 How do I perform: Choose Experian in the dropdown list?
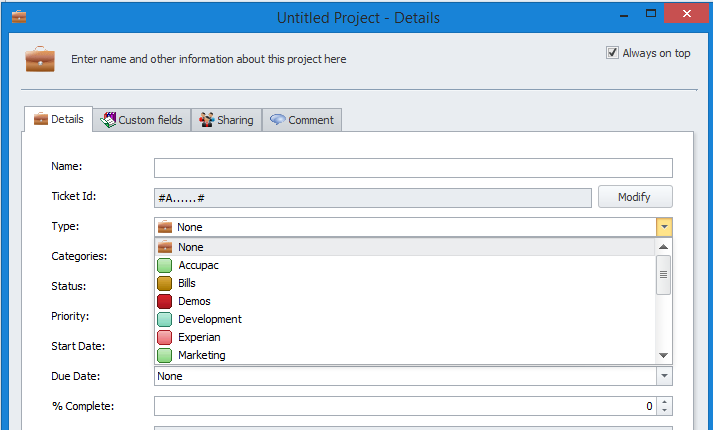click(x=199, y=337)
